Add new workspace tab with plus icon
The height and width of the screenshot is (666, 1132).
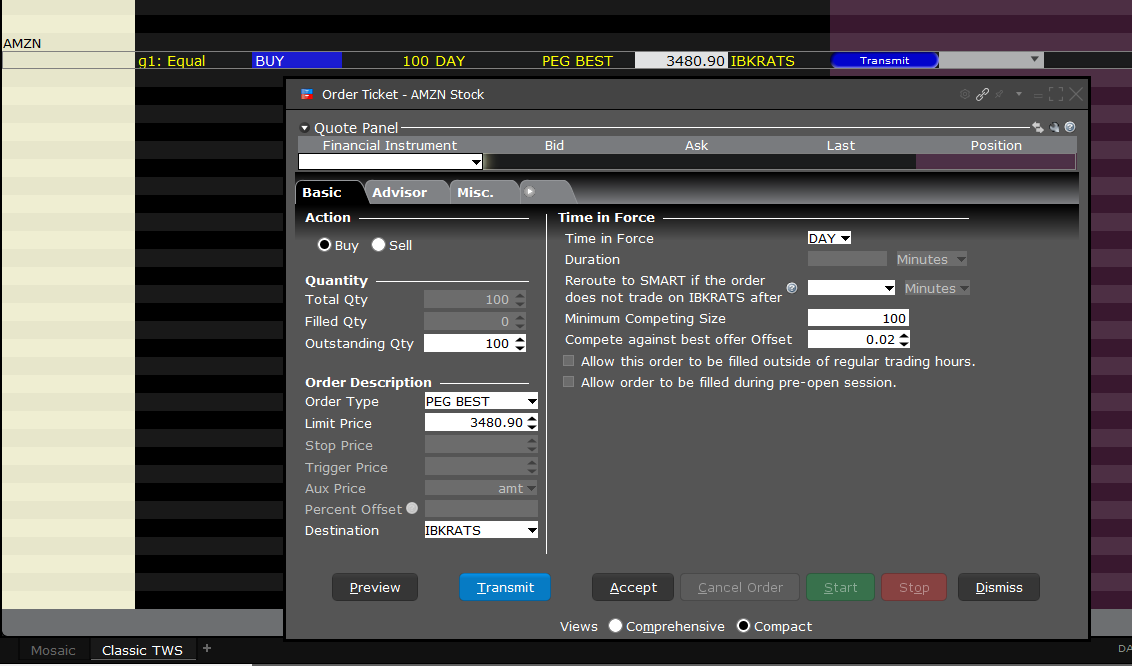tap(206, 648)
